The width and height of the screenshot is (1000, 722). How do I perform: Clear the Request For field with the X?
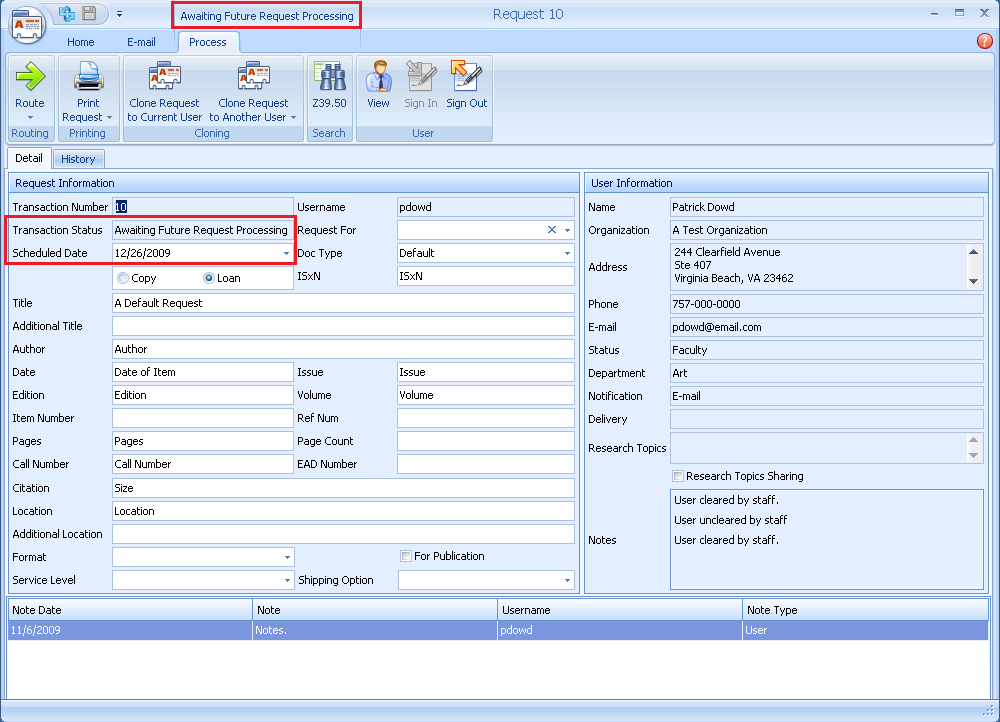(550, 230)
